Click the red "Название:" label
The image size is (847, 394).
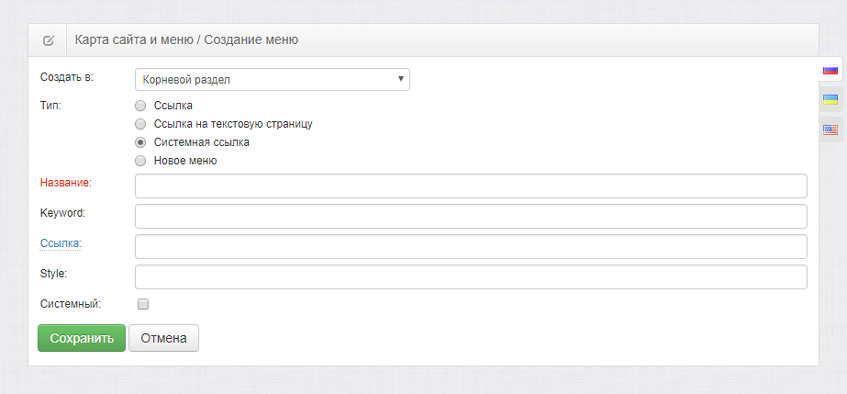pos(66,183)
